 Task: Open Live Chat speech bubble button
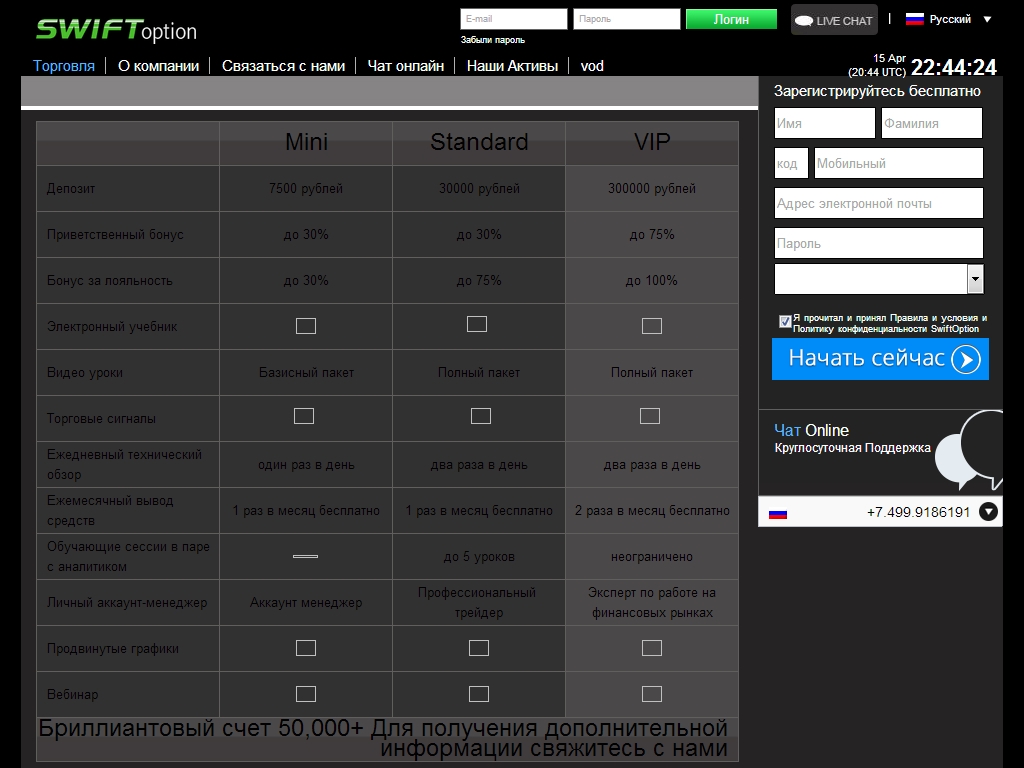pyautogui.click(x=834, y=20)
